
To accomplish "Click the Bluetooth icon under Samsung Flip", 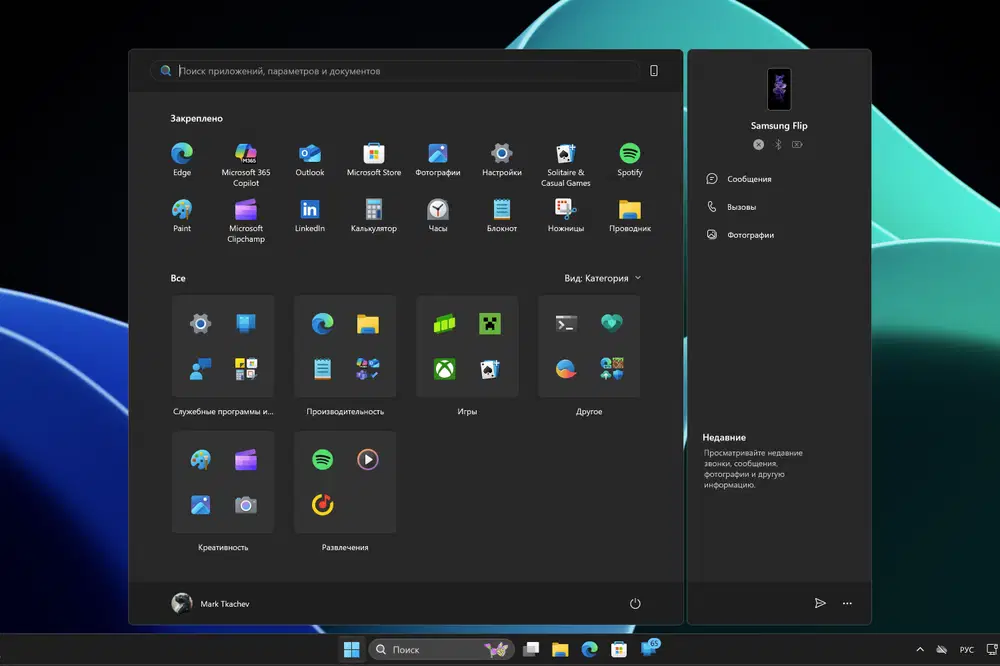I will point(778,144).
